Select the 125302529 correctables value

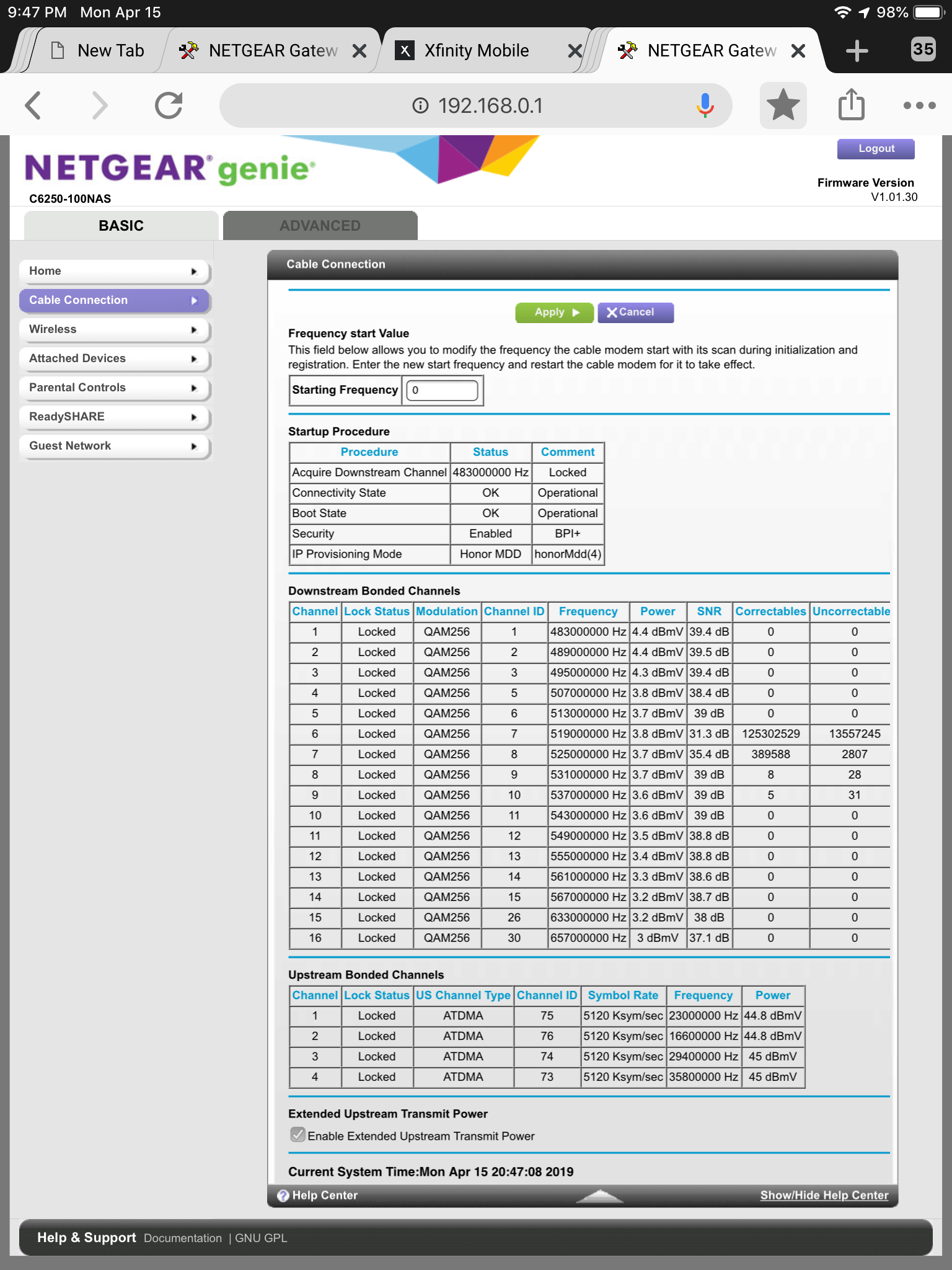click(771, 734)
